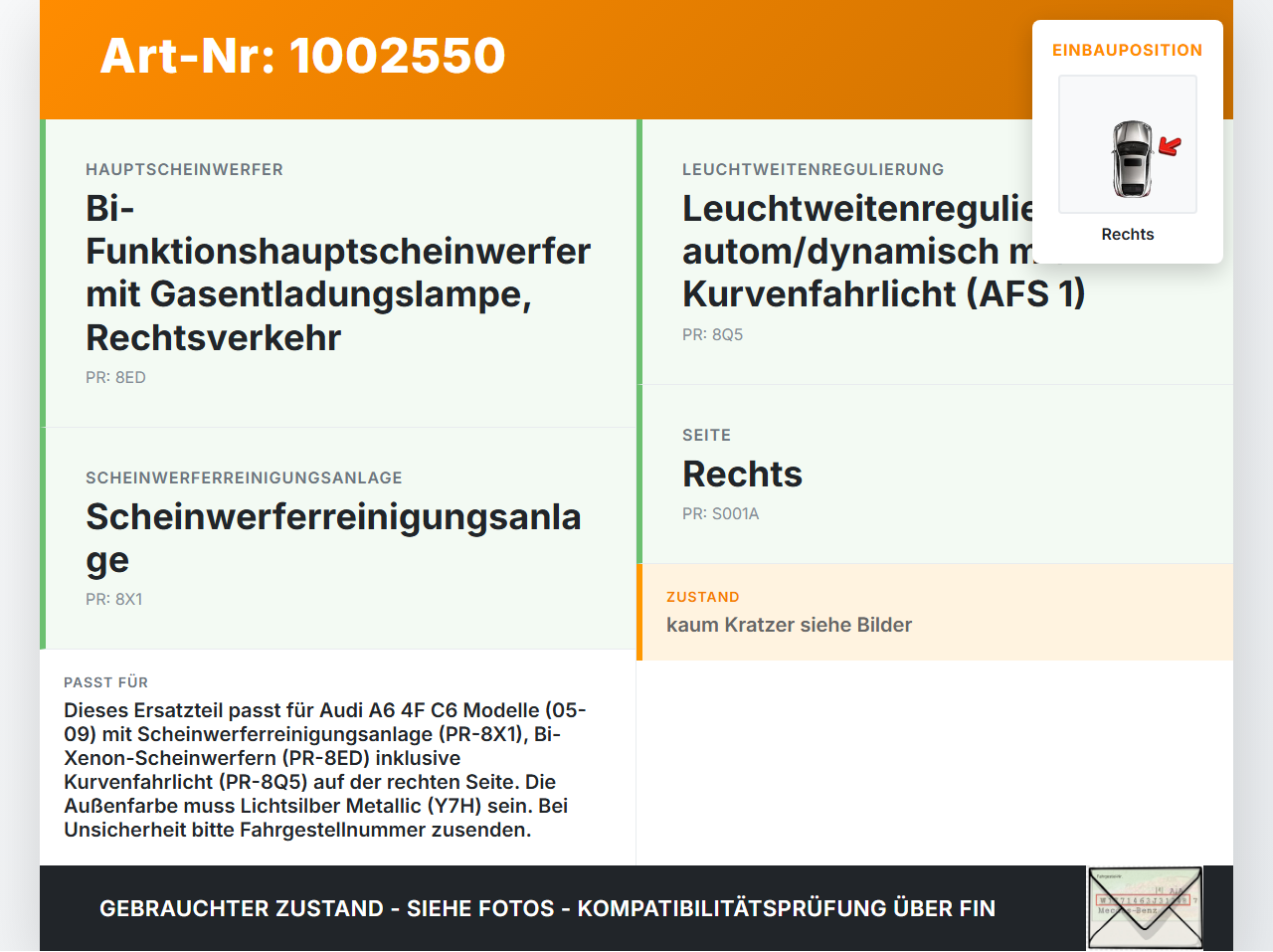Click the 'PR: 8X1' code

114,599
